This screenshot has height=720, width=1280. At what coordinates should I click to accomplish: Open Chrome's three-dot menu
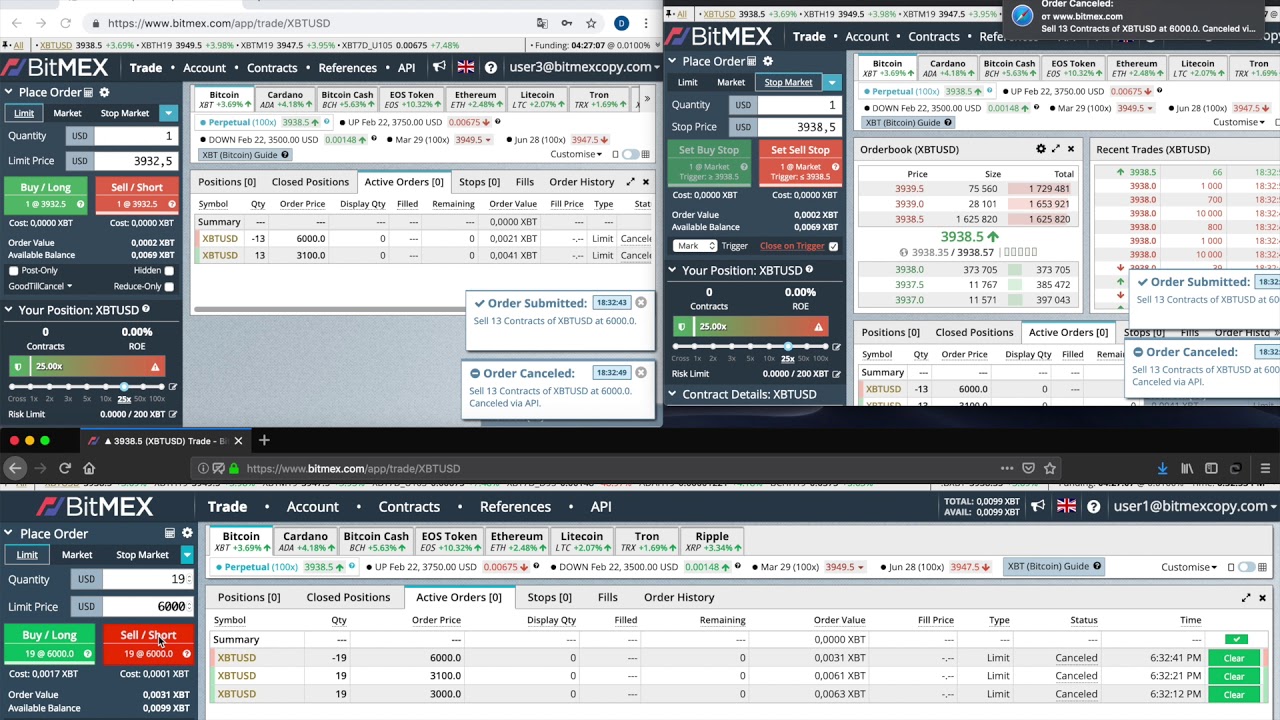click(x=647, y=23)
